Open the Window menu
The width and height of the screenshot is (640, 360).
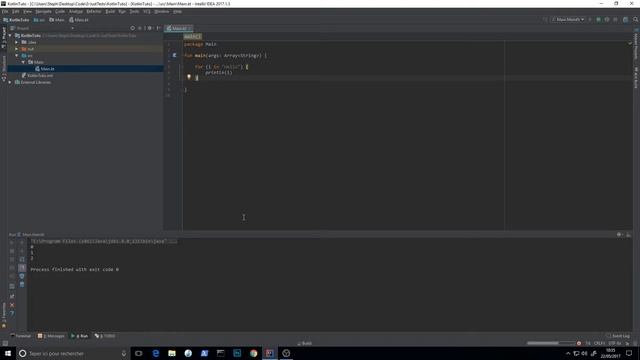[162, 11]
